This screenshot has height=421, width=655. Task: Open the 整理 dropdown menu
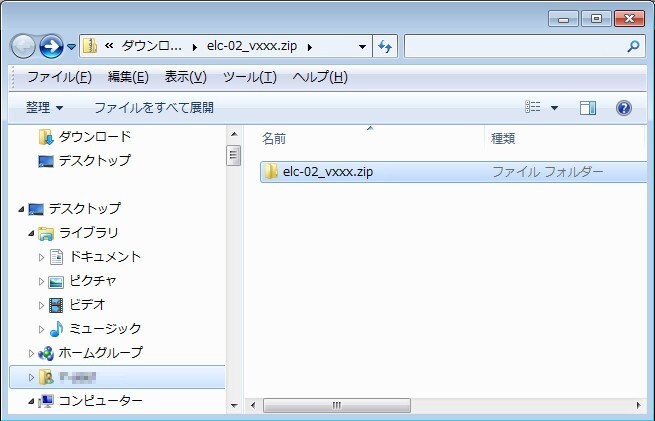(x=45, y=107)
